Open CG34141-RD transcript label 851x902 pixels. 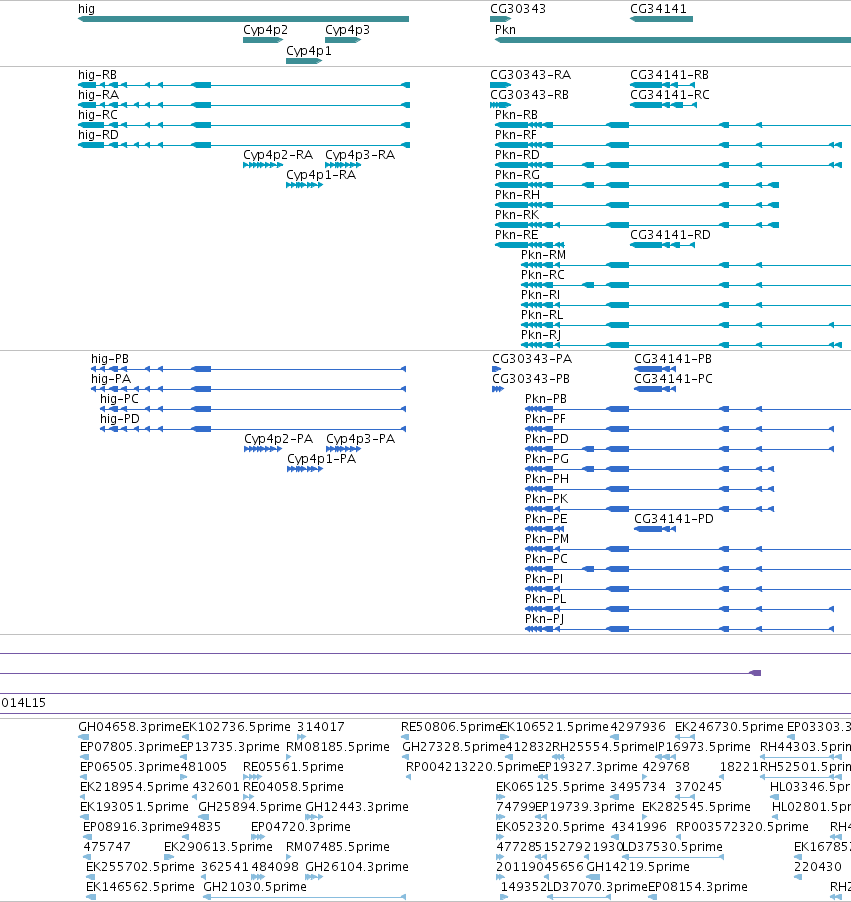tap(670, 235)
